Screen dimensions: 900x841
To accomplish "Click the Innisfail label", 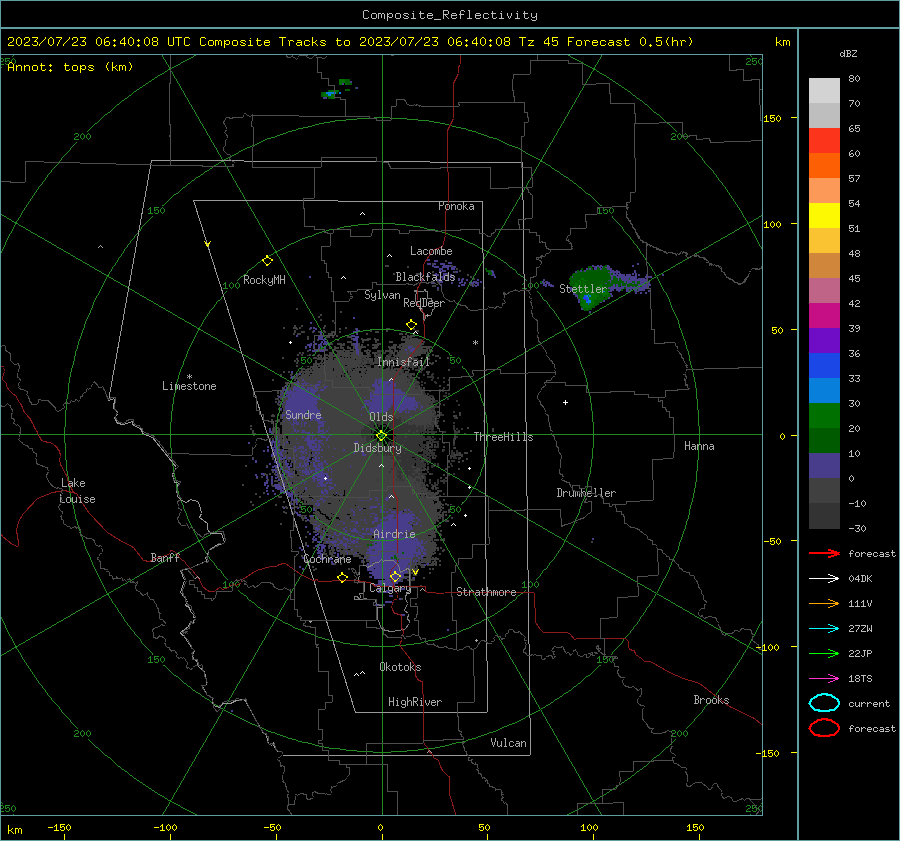I will (403, 362).
